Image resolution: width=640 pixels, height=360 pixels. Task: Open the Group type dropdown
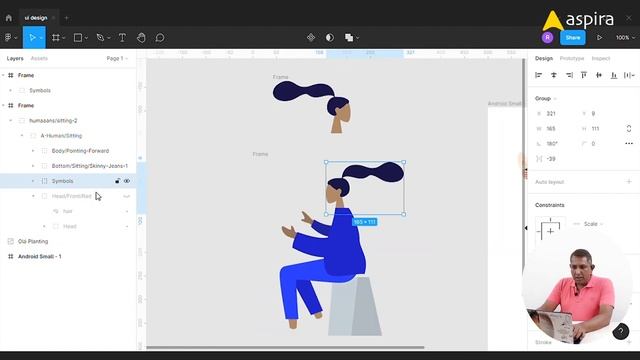[x=546, y=98]
